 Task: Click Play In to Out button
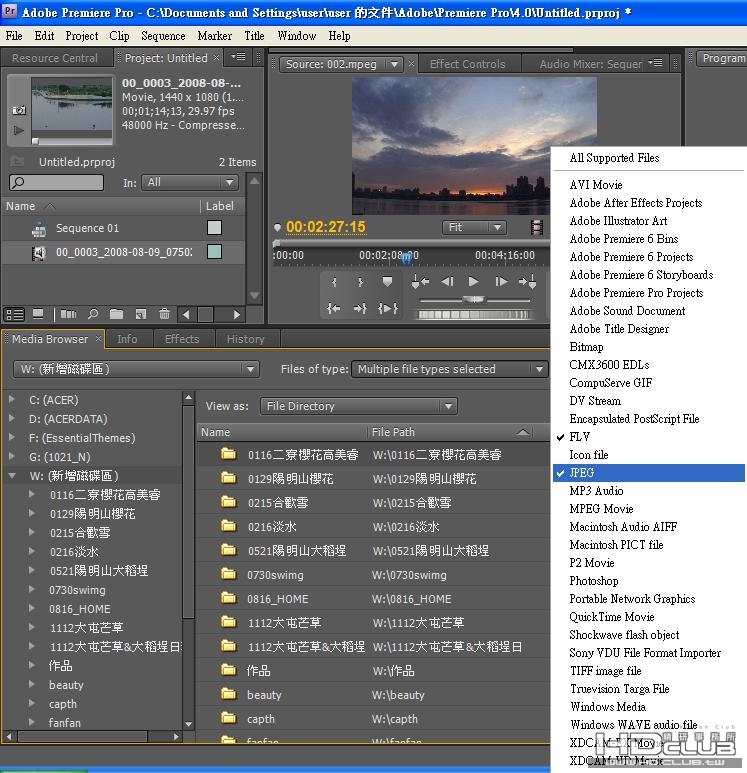point(388,309)
